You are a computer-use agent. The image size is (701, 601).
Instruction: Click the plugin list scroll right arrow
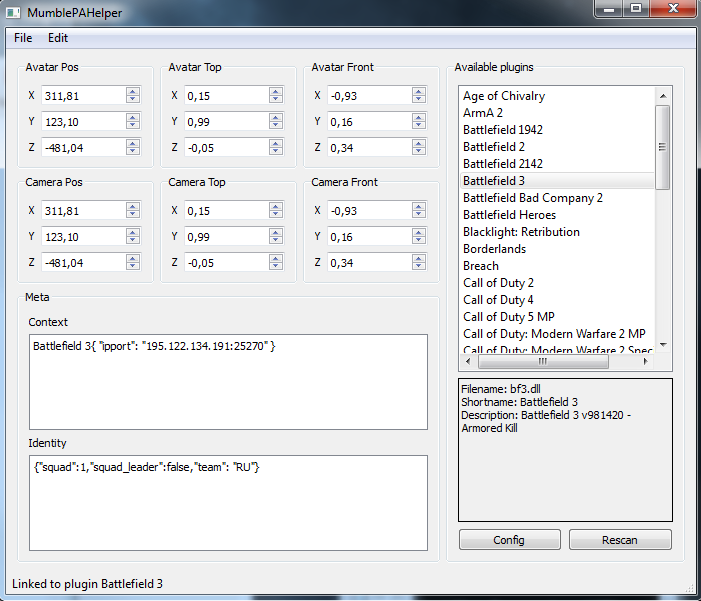coord(646,361)
